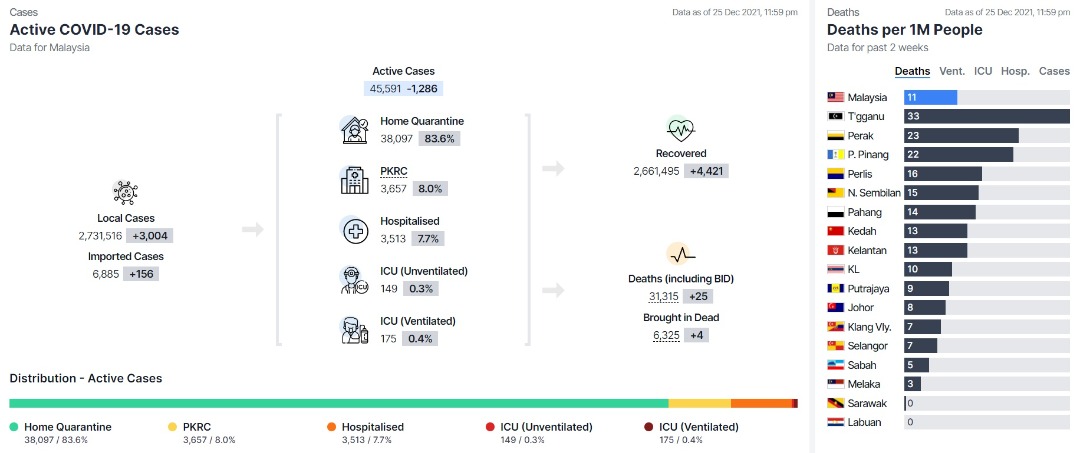The image size is (1080, 453).
Task: Click the 31,315 deaths underlined figure
Action: (663, 297)
